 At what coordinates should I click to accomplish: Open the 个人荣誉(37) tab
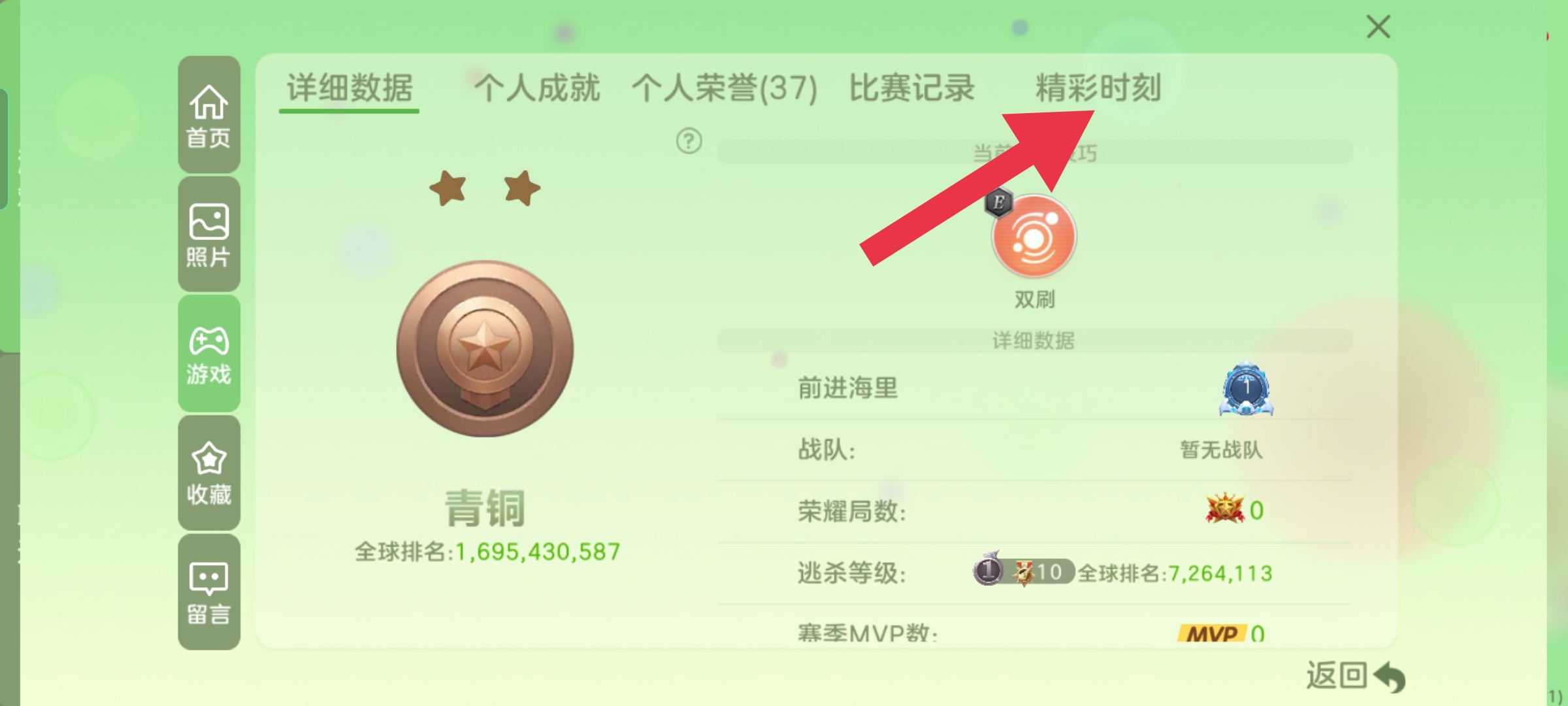tap(724, 89)
